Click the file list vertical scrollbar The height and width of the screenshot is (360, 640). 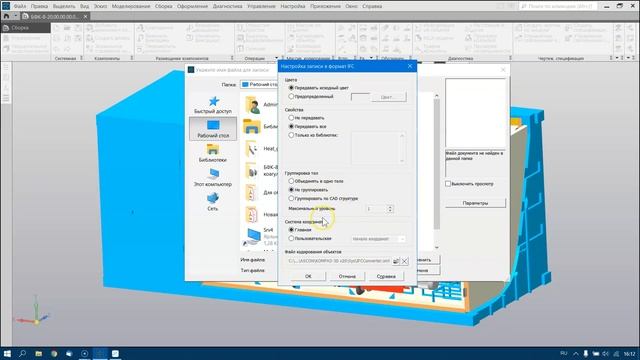pos(436,163)
